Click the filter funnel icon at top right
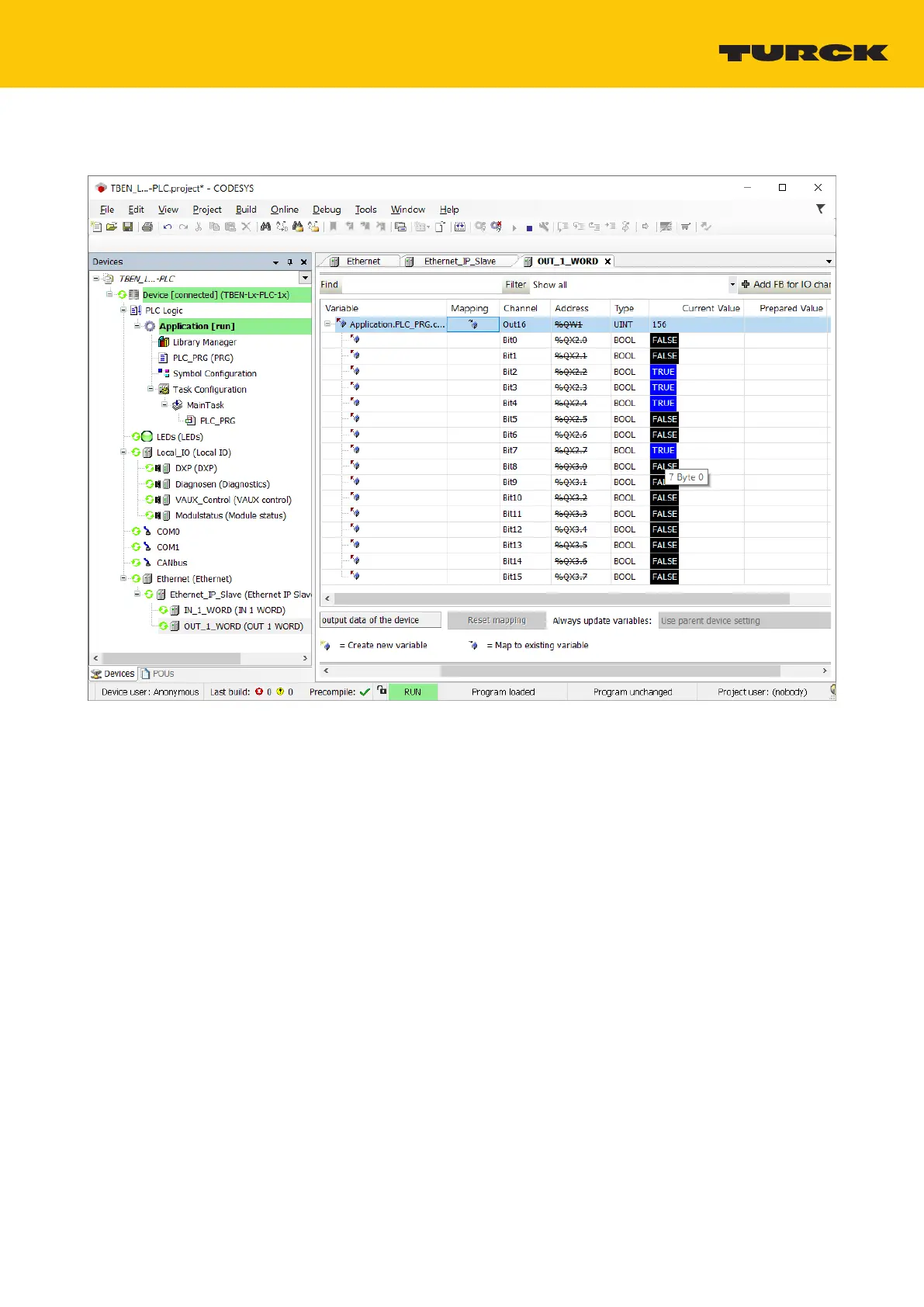The width and height of the screenshot is (924, 1307). point(820,209)
